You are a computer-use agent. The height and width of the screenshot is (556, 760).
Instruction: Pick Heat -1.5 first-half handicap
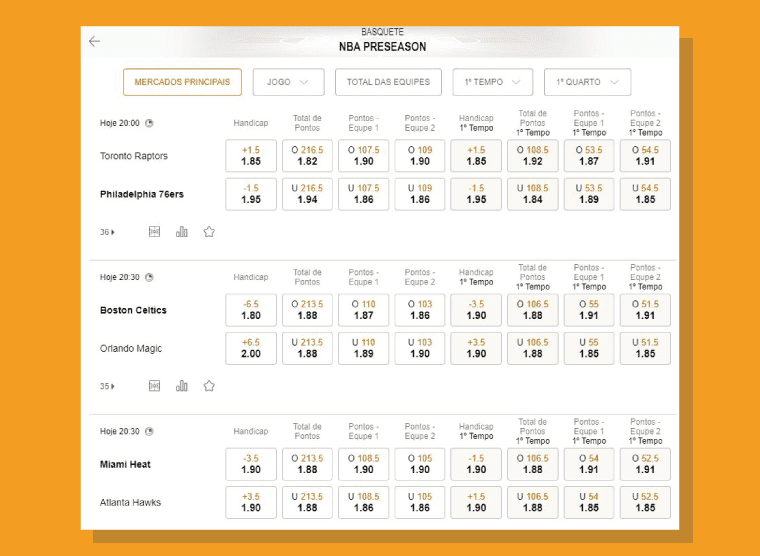click(x=476, y=464)
